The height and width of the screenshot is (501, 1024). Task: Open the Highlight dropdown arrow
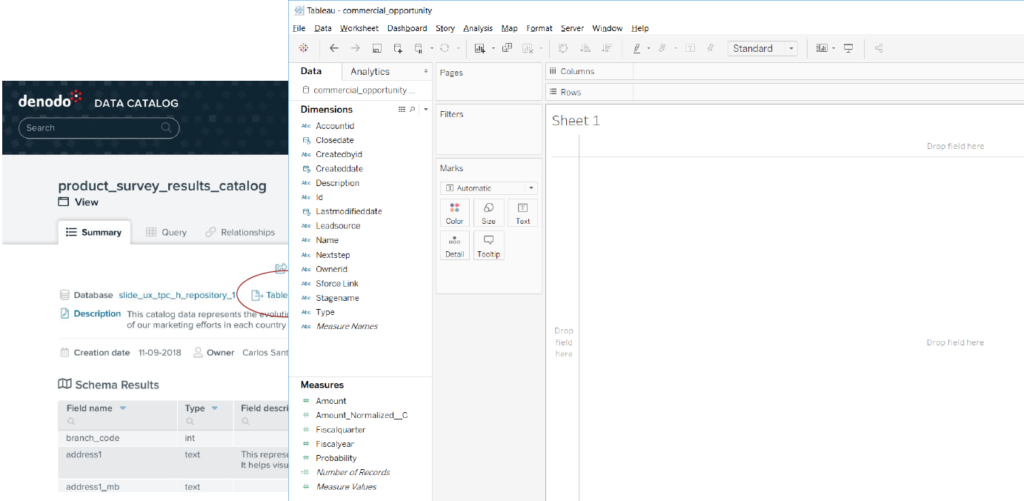(648, 48)
